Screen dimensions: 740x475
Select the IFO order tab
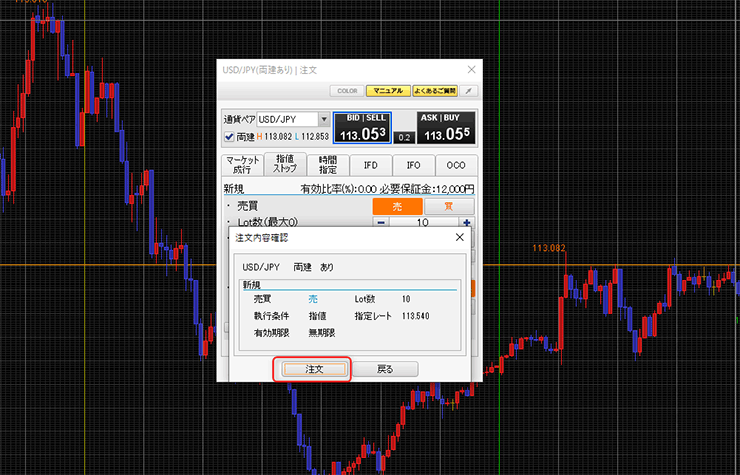pos(413,165)
